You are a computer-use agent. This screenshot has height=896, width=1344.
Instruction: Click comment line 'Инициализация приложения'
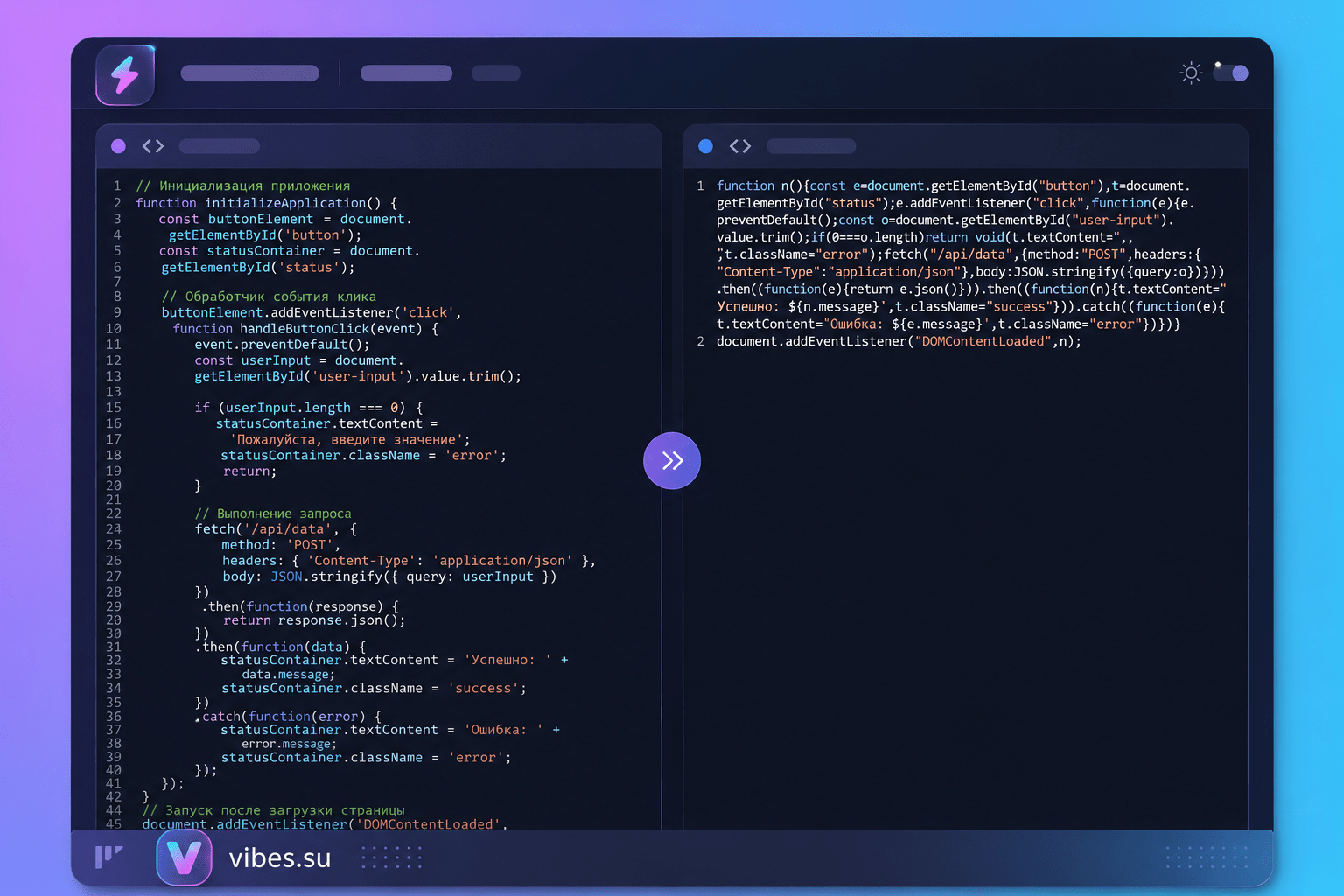[243, 185]
